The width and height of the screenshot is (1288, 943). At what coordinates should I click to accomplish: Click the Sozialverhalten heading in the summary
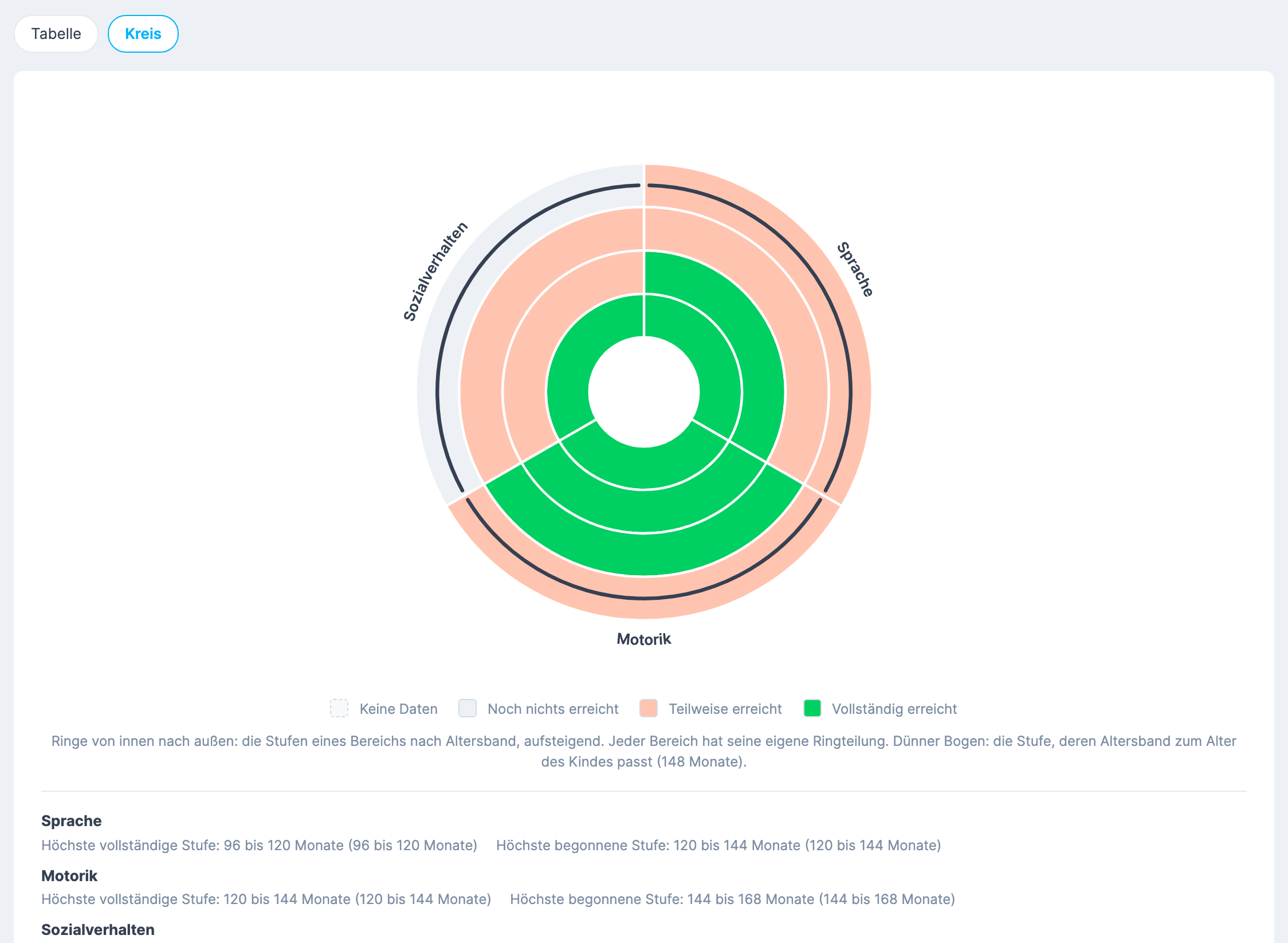click(x=98, y=930)
